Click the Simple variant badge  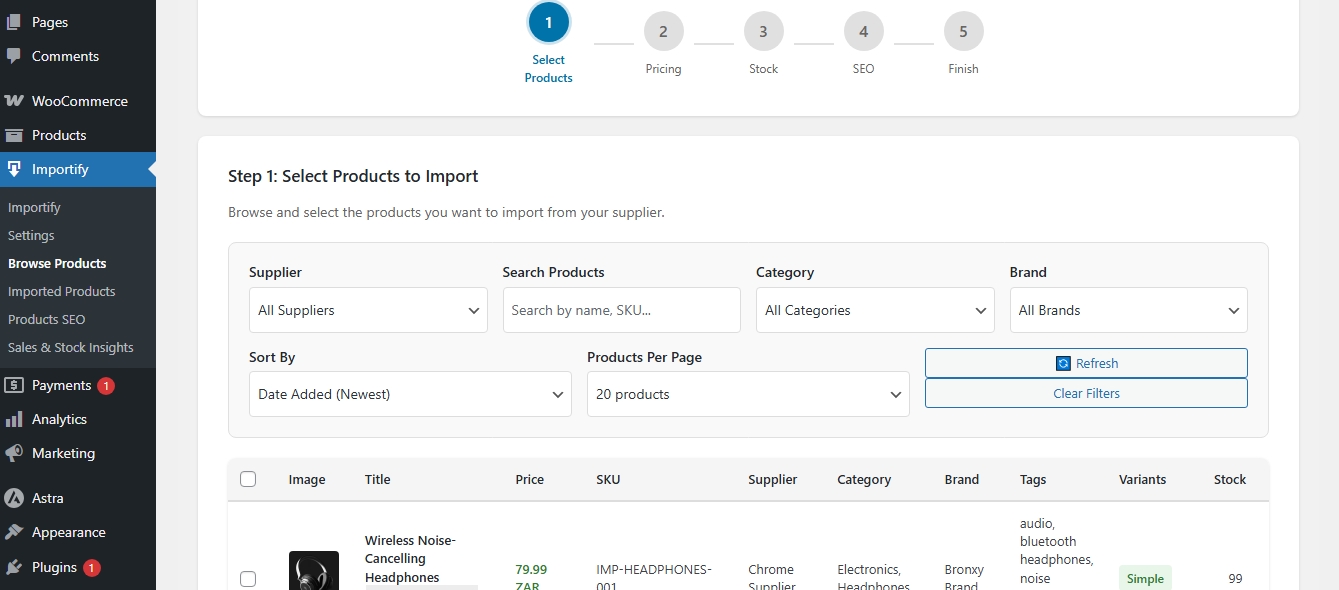pyautogui.click(x=1145, y=578)
